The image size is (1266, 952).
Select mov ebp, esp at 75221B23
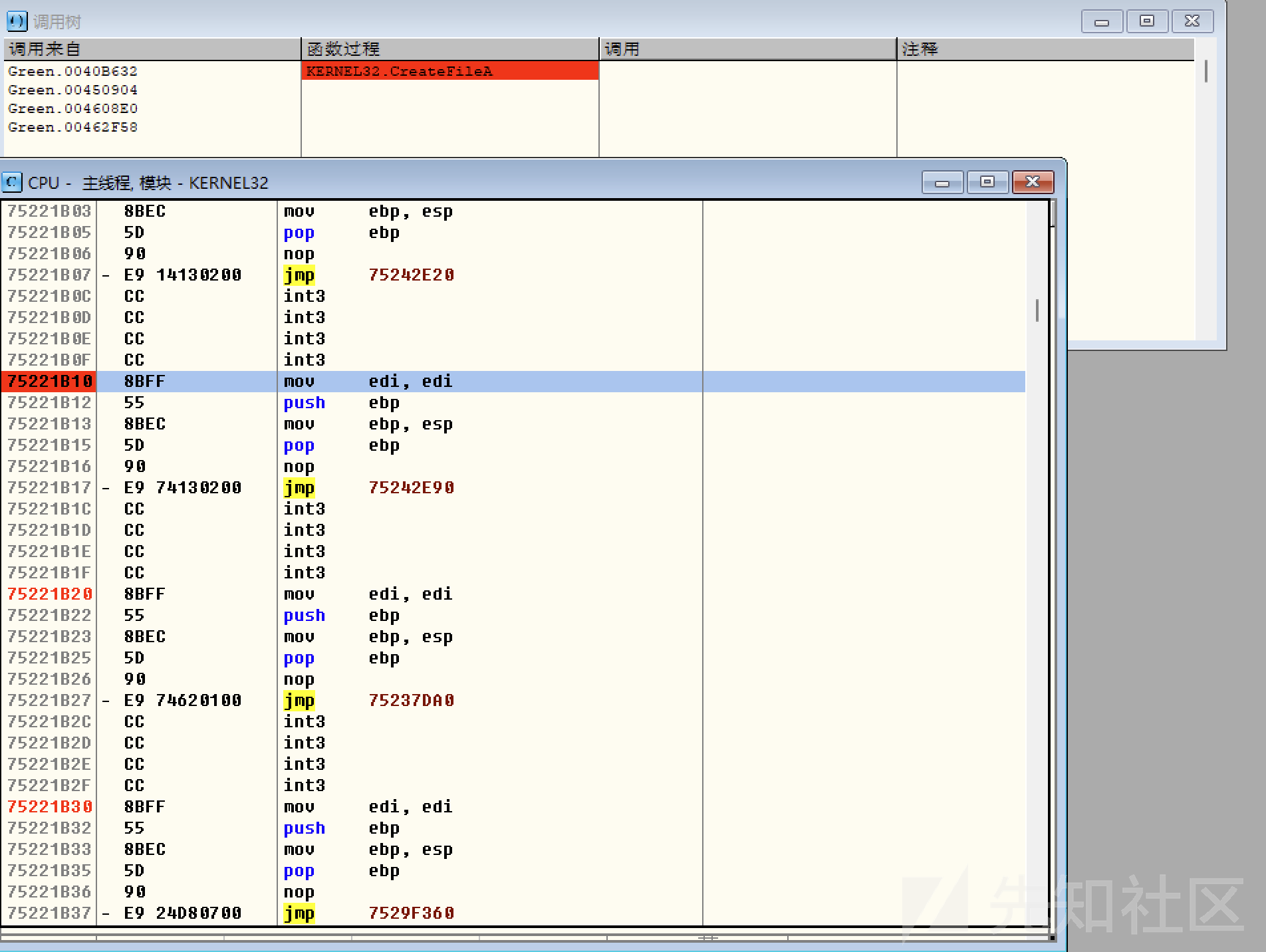pyautogui.click(x=368, y=636)
